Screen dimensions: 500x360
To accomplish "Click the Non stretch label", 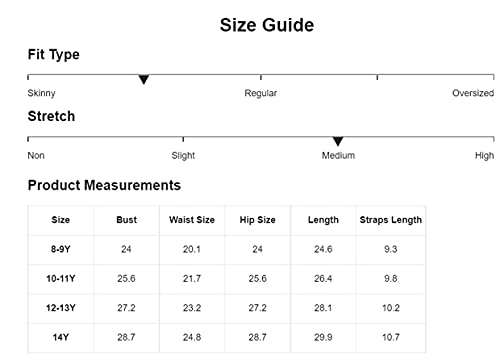I will pyautogui.click(x=36, y=155).
